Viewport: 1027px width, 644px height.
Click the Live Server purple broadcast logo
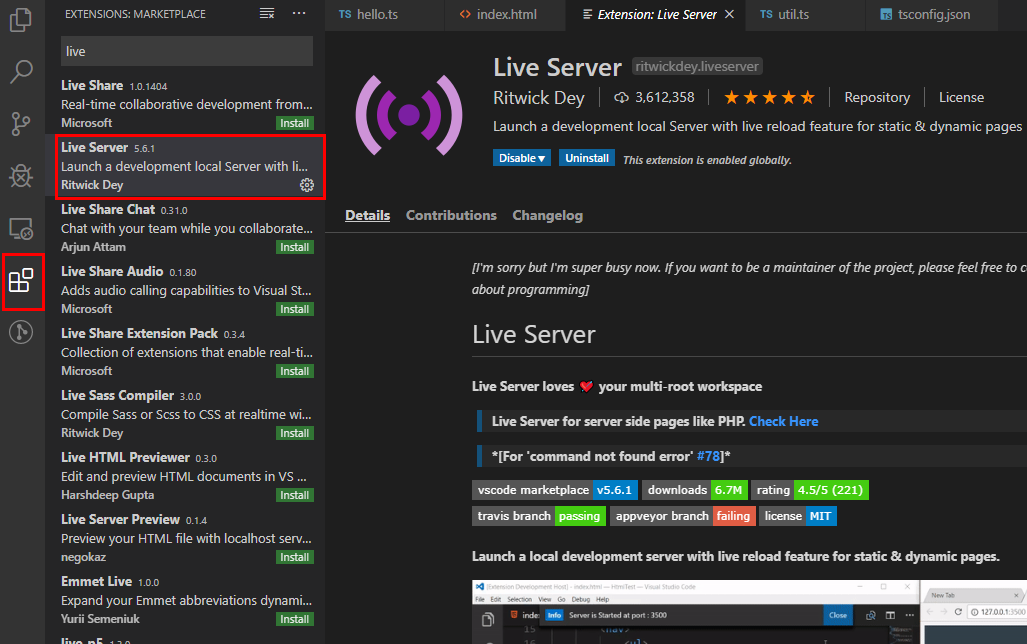point(409,115)
